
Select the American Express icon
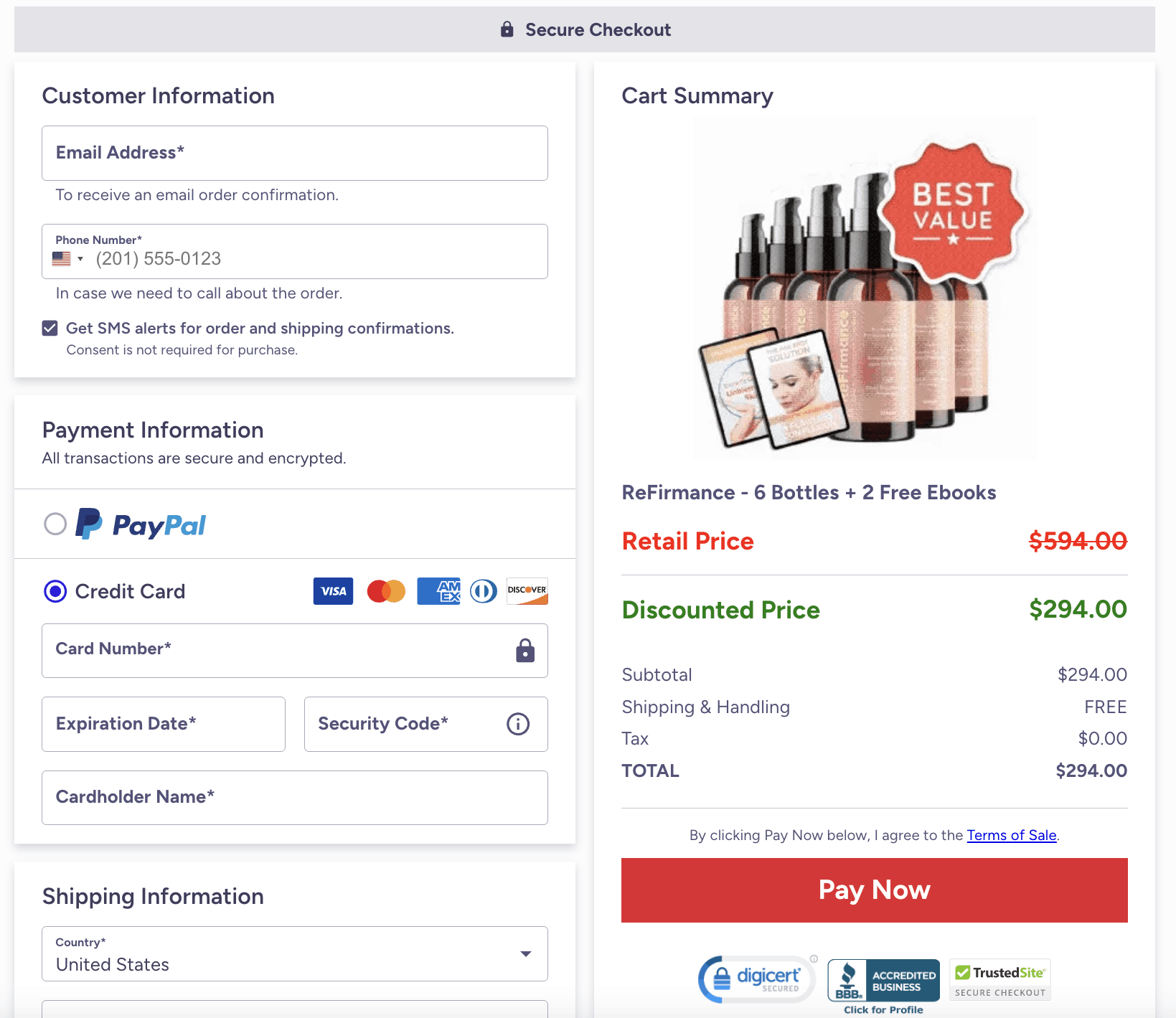438,590
